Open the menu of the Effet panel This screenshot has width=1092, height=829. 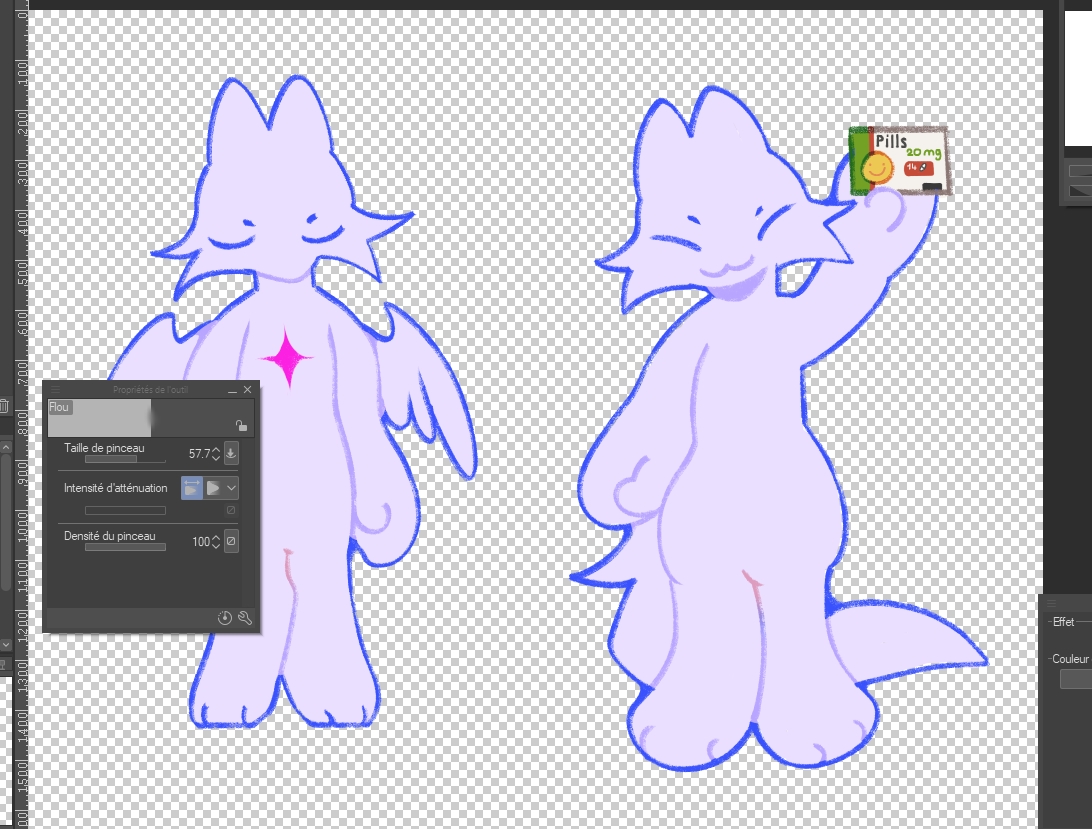pyautogui.click(x=1051, y=604)
